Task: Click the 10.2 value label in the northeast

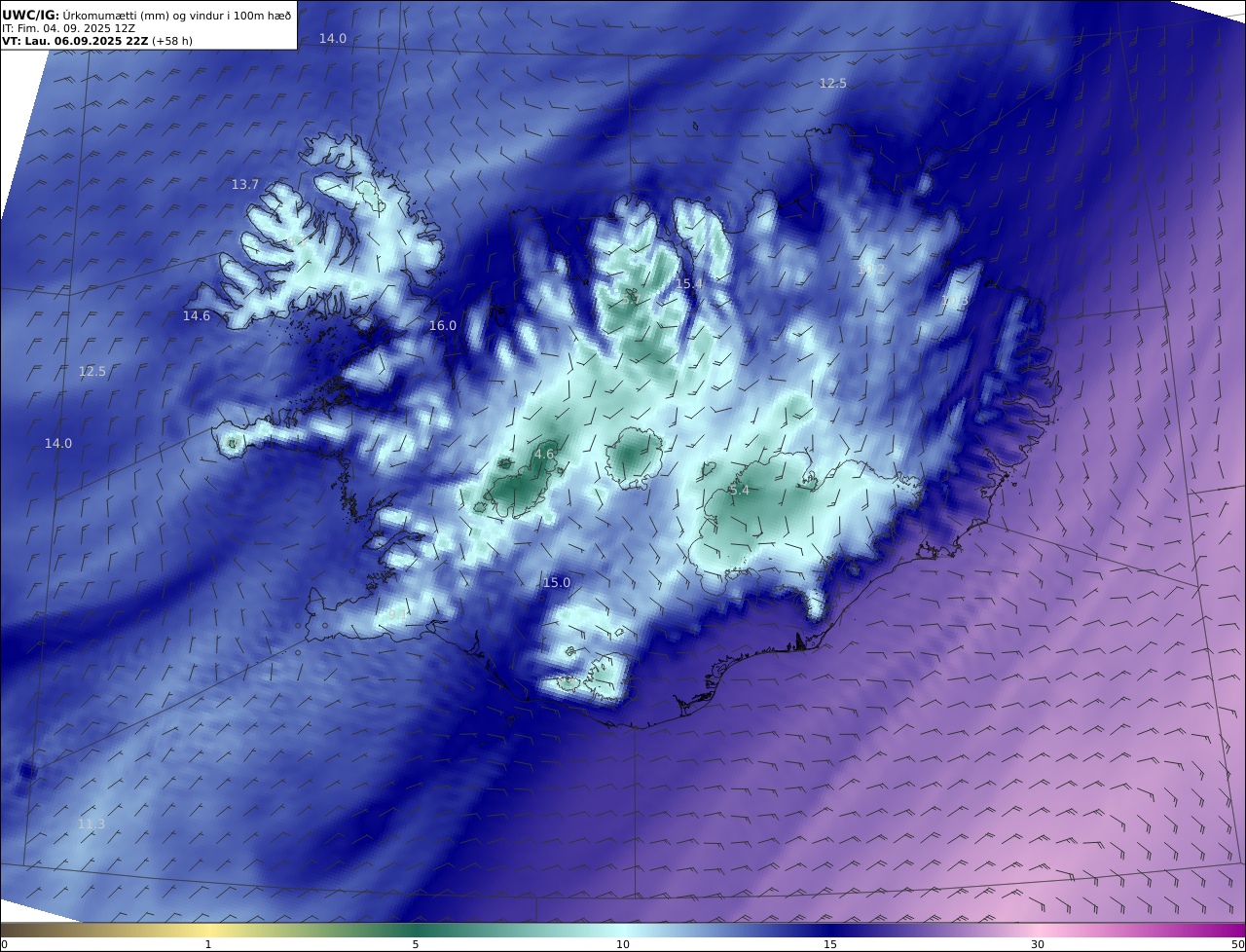Action: 872,269
